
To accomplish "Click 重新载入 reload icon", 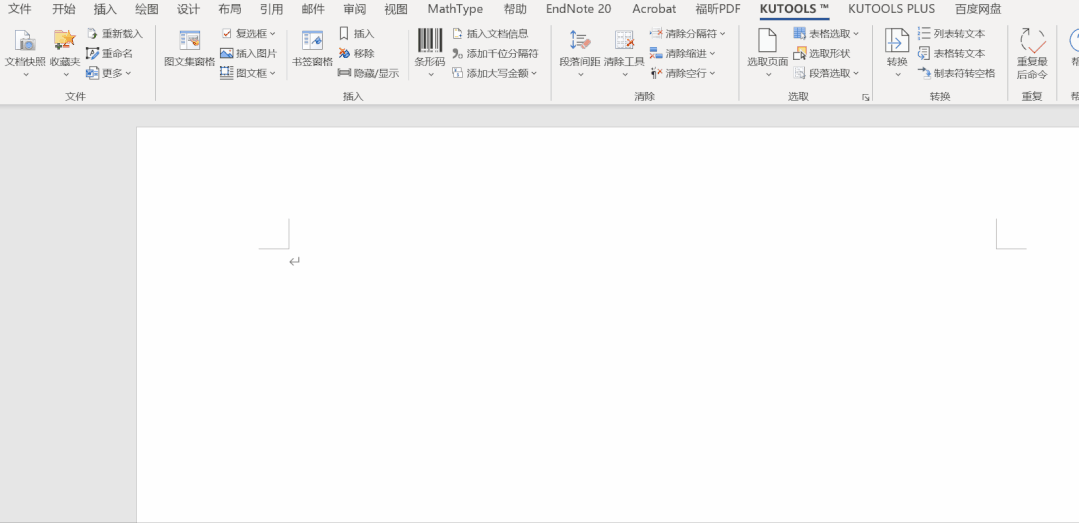I will (92, 34).
